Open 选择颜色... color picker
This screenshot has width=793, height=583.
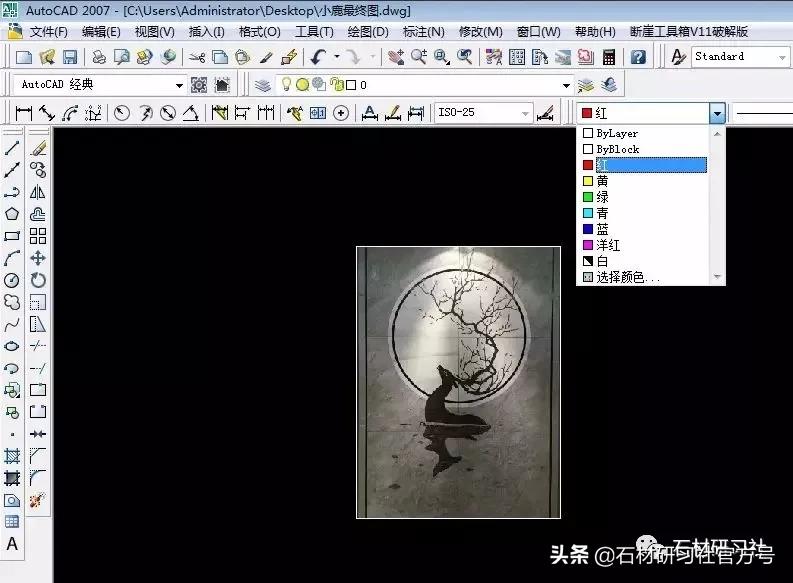[644, 277]
